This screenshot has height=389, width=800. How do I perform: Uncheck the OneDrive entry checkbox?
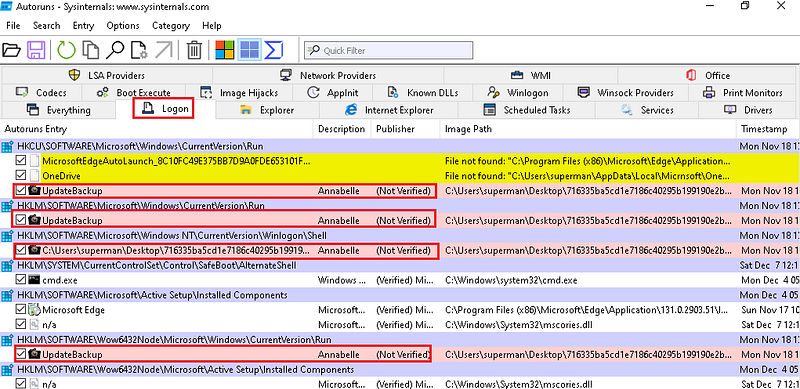[21, 176]
